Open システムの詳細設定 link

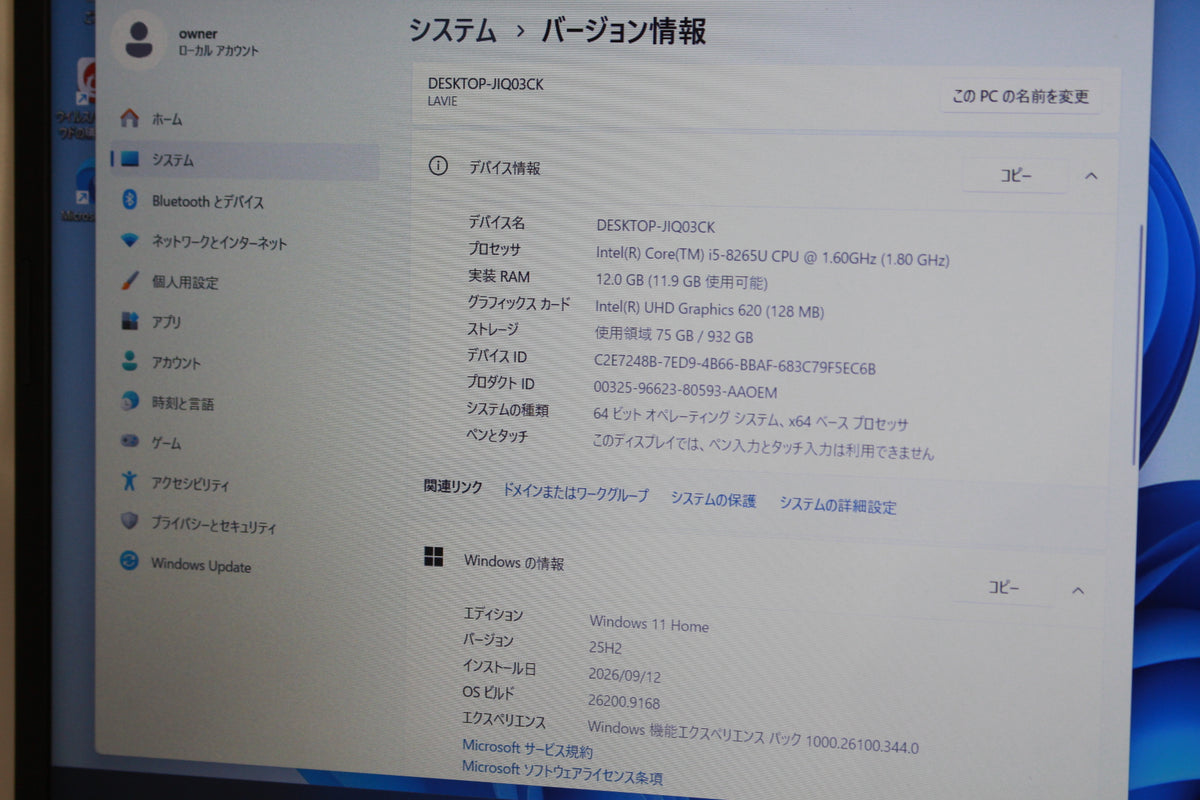(x=838, y=506)
